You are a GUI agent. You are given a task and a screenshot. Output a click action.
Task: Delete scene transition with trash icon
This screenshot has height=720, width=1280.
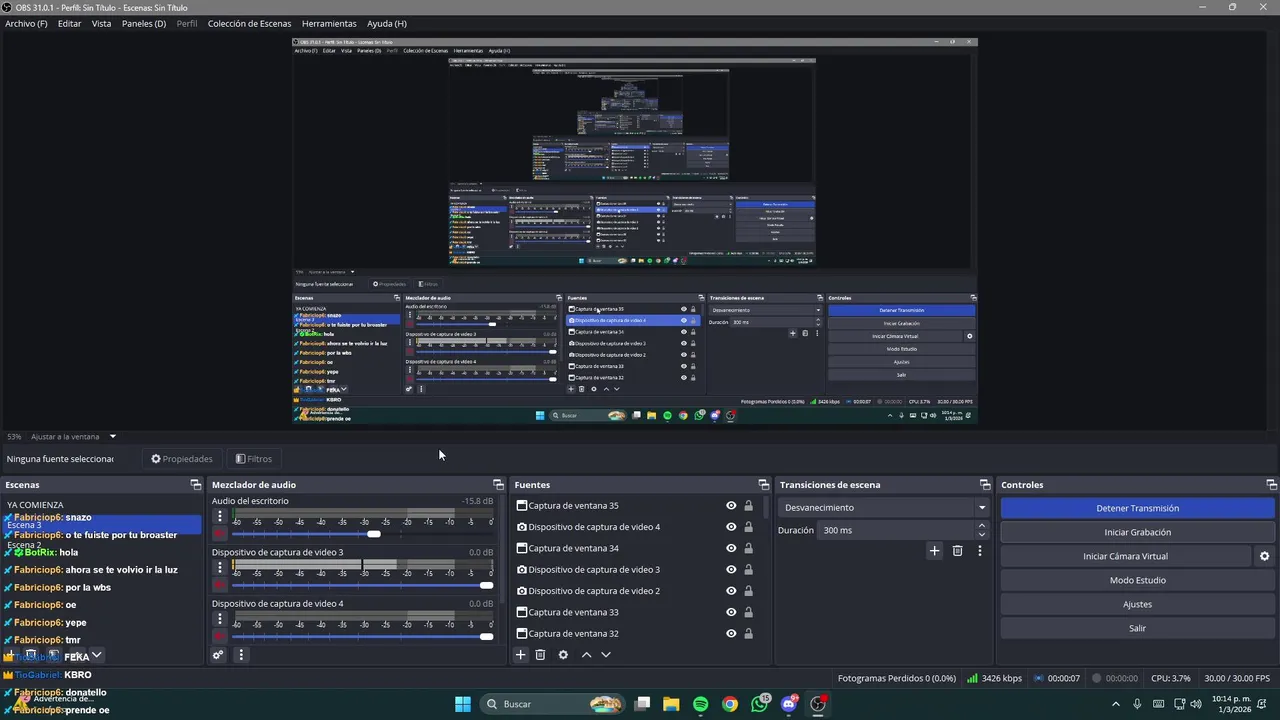coord(957,551)
